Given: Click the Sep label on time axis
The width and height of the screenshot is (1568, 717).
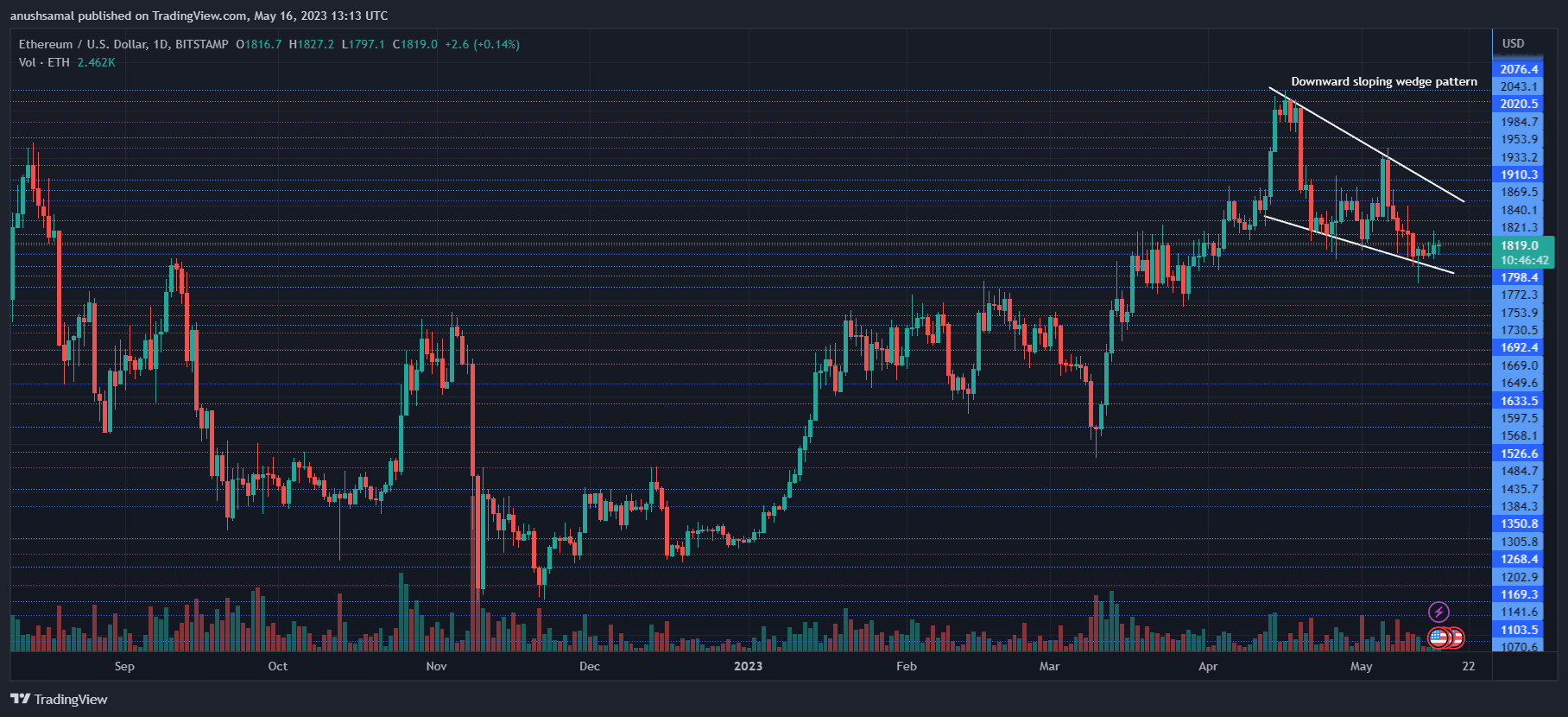Looking at the screenshot, I should tap(124, 666).
